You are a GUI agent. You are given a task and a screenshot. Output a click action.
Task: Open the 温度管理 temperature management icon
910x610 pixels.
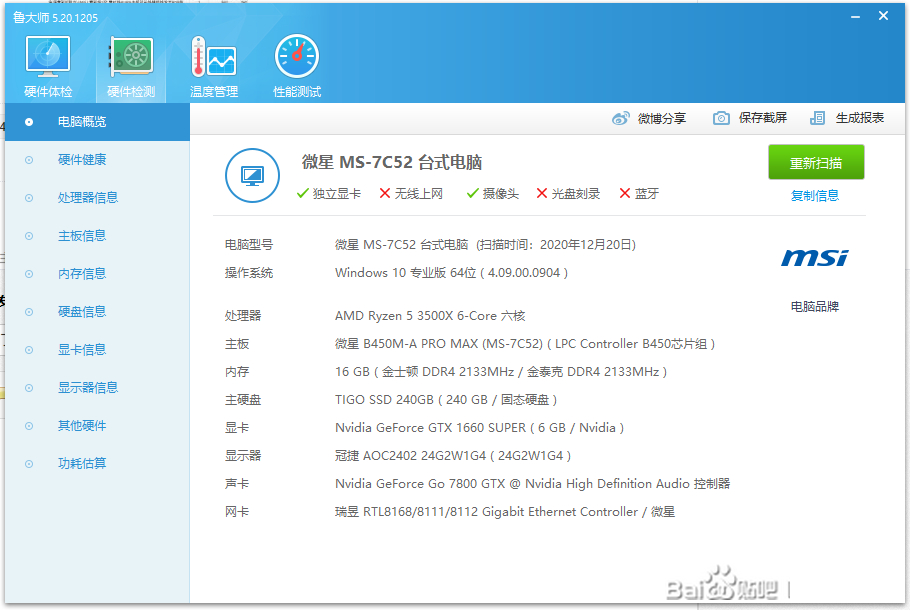(x=214, y=66)
